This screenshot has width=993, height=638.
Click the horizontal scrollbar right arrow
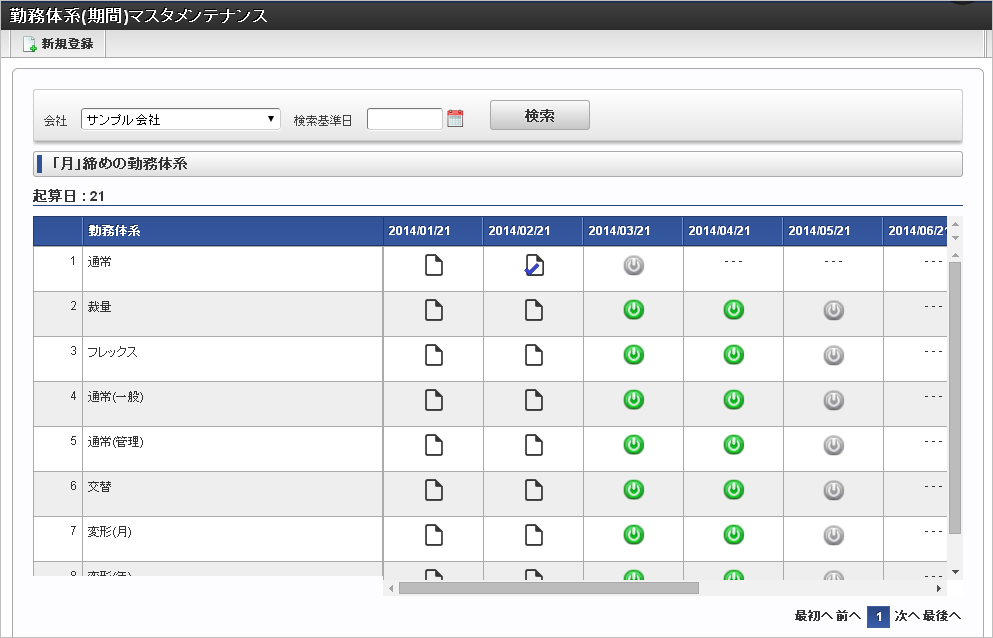(x=939, y=589)
